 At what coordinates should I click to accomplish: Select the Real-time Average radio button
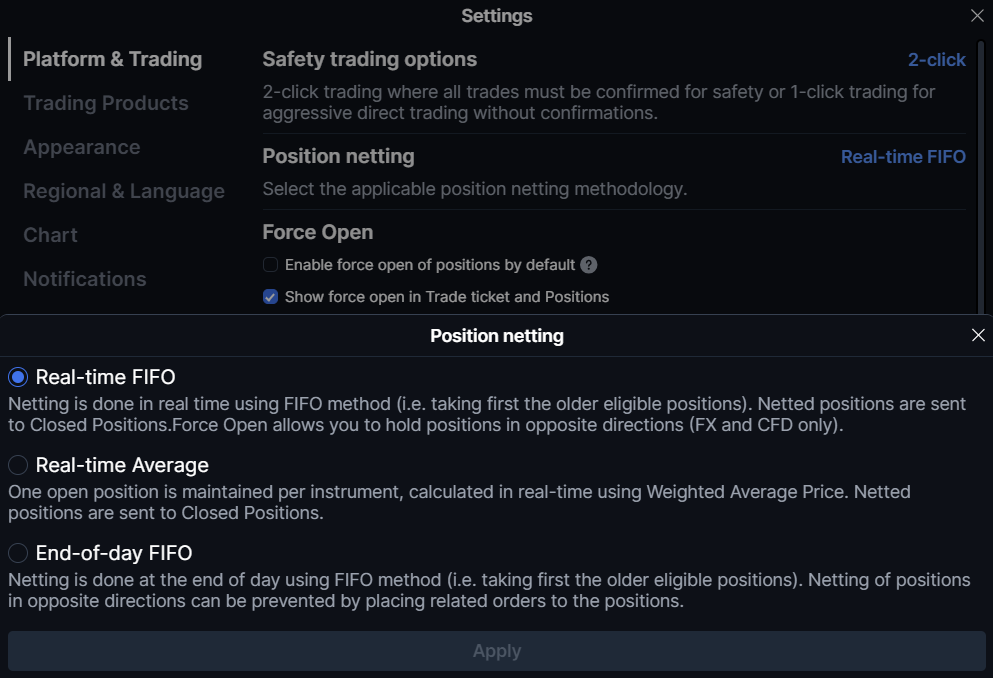(18, 465)
